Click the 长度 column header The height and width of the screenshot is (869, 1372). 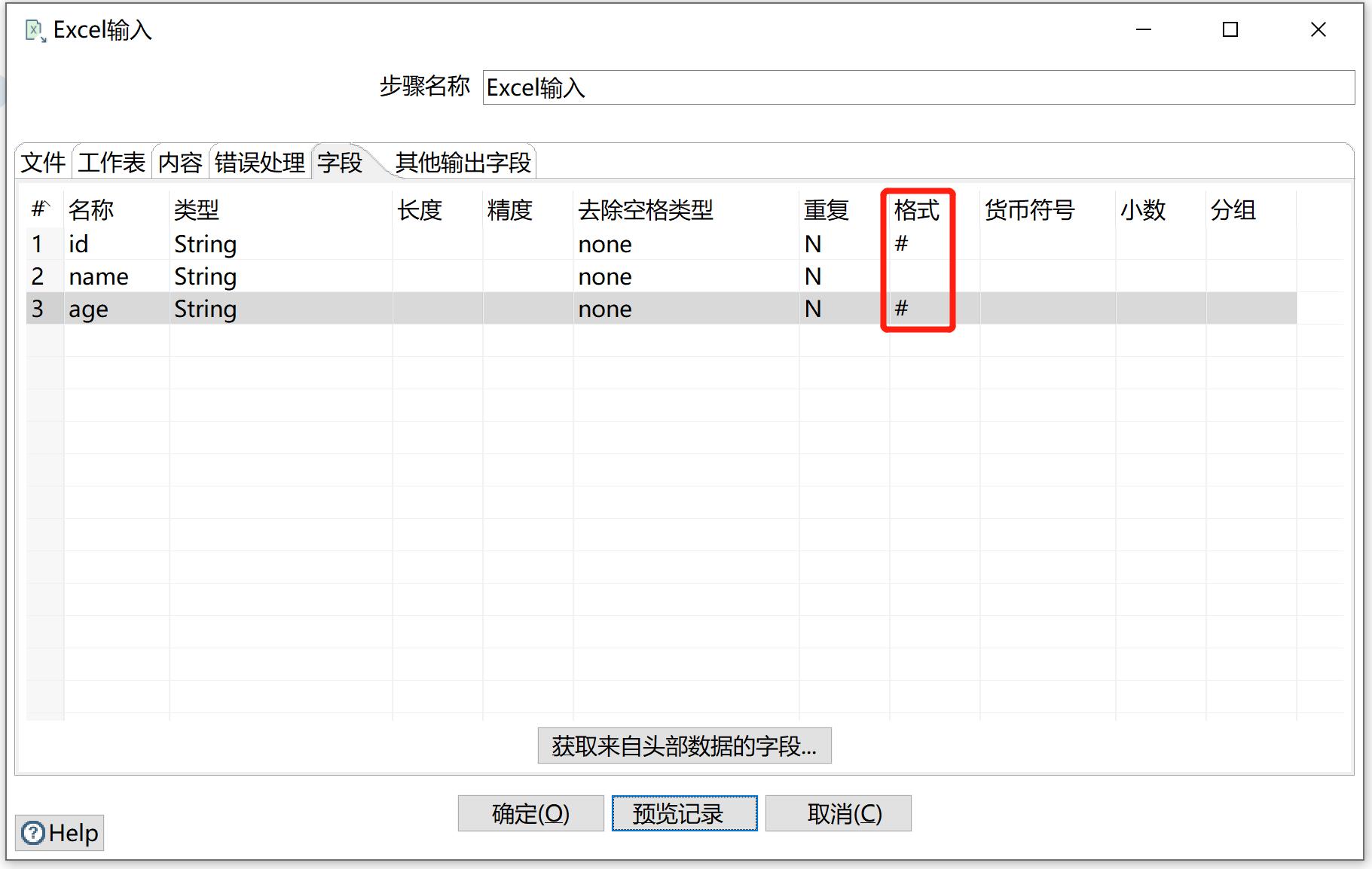click(x=437, y=209)
